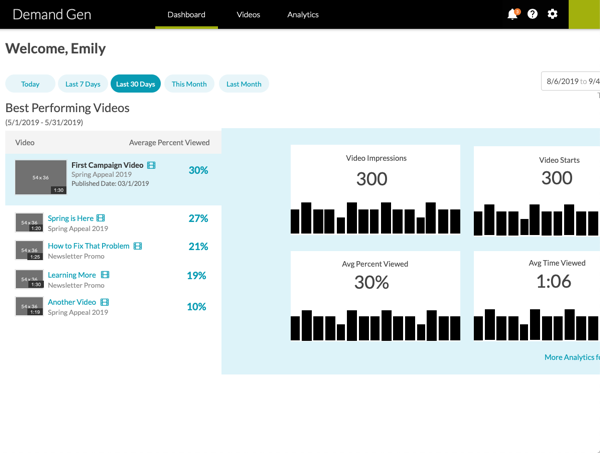Click the 10% value for Another Video
Image resolution: width=600 pixels, height=453 pixels.
196,306
